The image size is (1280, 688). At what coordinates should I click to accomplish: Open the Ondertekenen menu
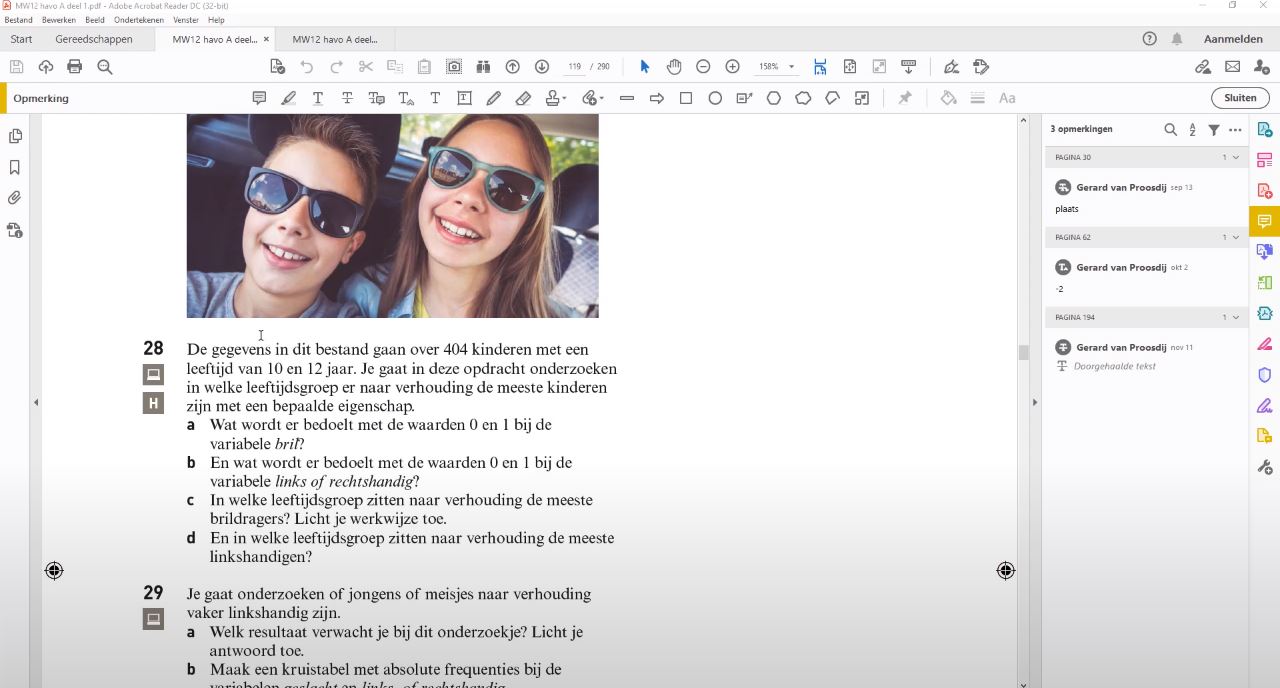[139, 20]
